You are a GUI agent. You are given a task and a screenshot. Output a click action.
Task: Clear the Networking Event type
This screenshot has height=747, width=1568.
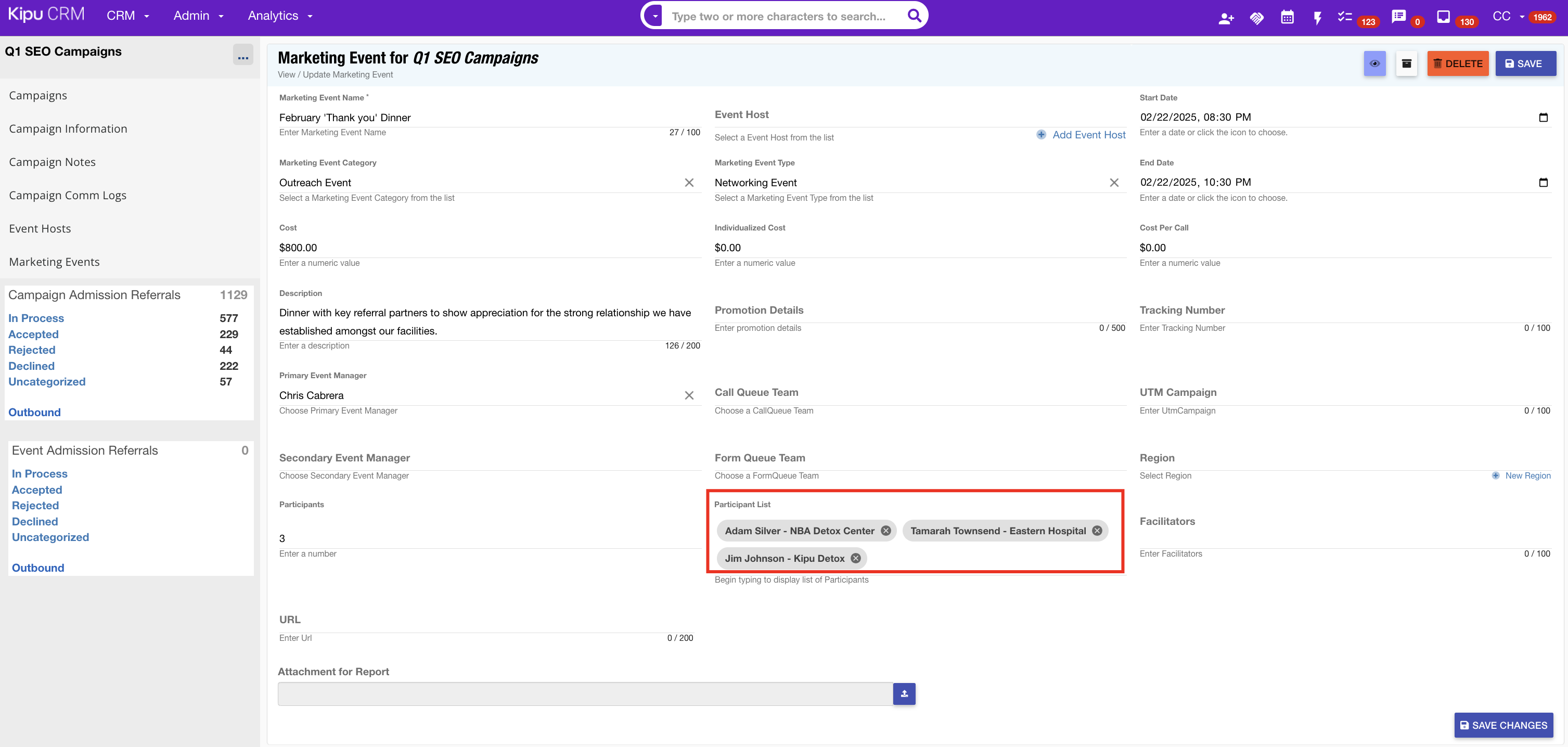[x=1114, y=183]
